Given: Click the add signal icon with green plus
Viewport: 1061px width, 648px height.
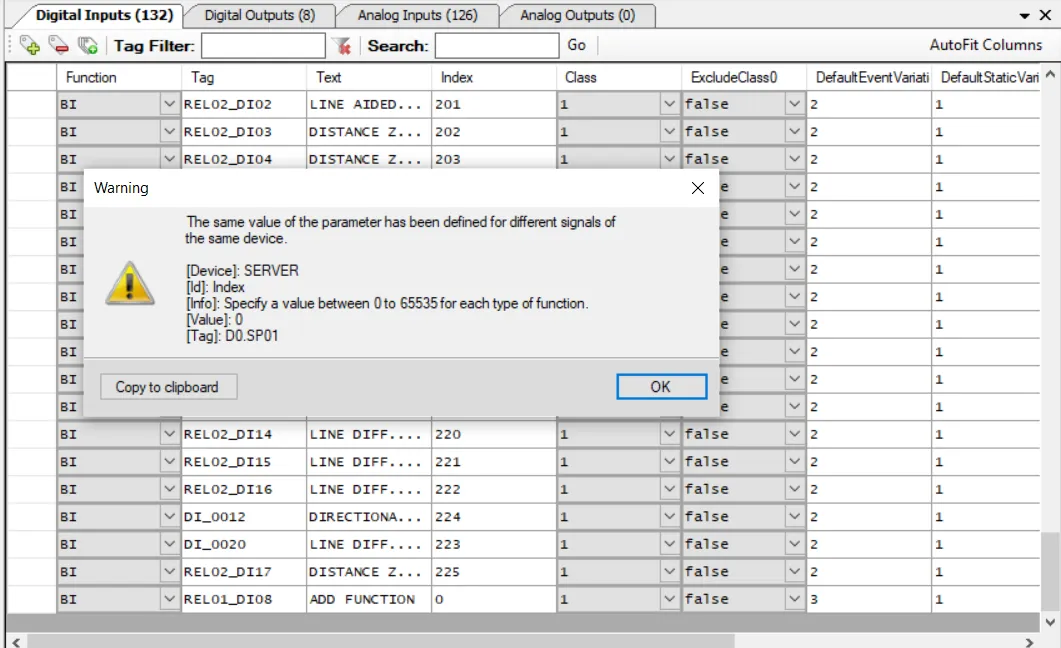Looking at the screenshot, I should coord(30,45).
